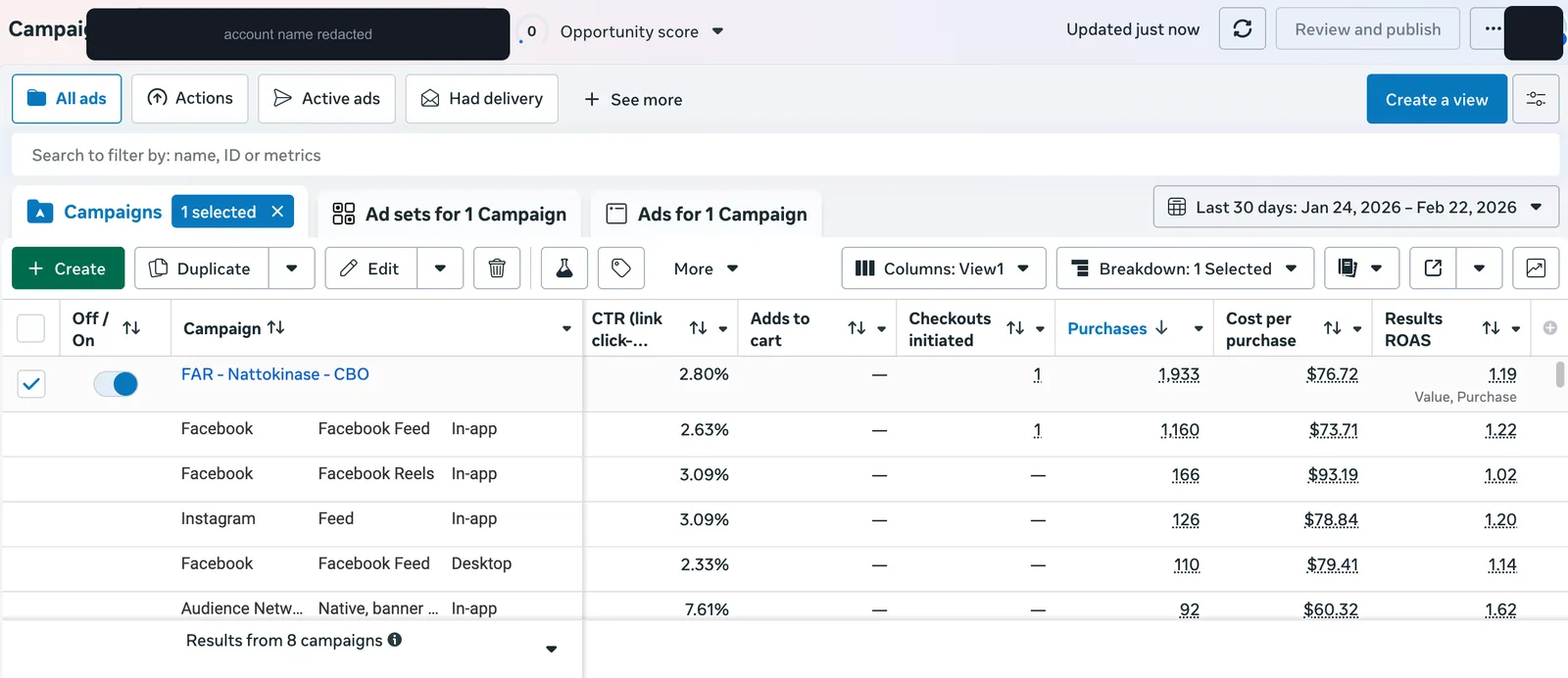Uncheck the FAR - Nattokinase campaign checkbox
Image resolution: width=1568 pixels, height=678 pixels.
(31, 384)
